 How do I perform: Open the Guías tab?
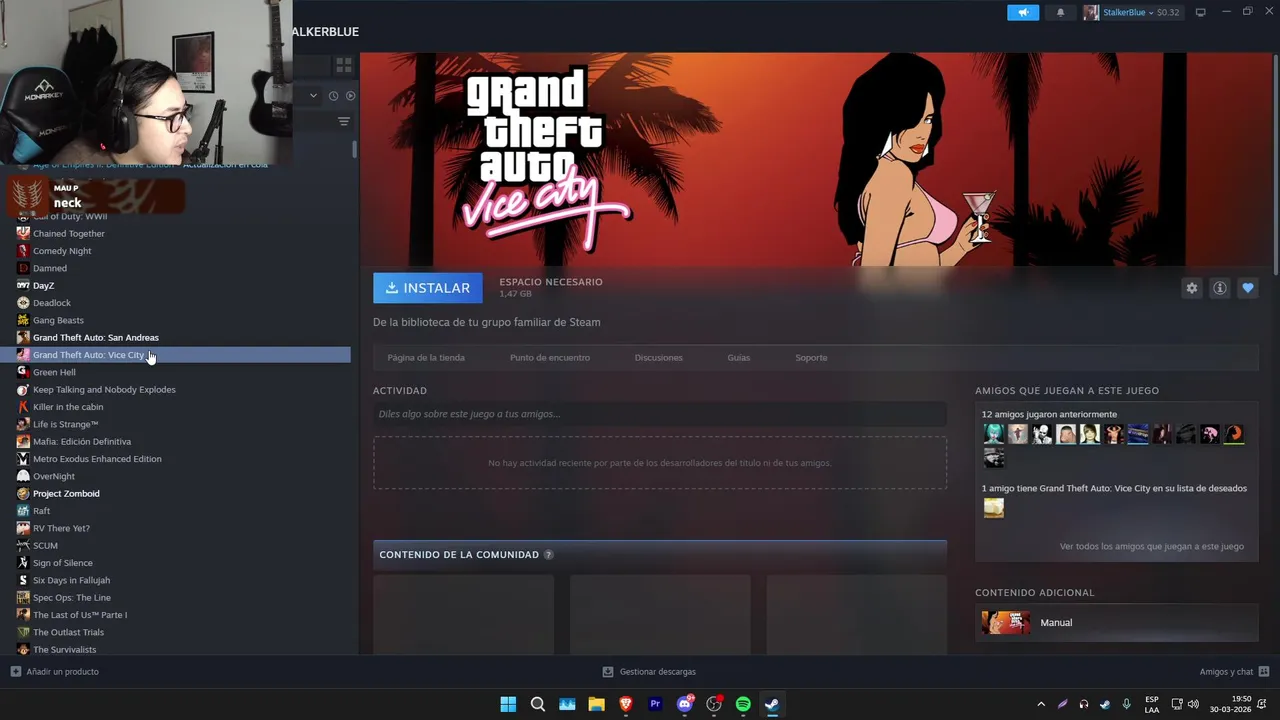739,357
